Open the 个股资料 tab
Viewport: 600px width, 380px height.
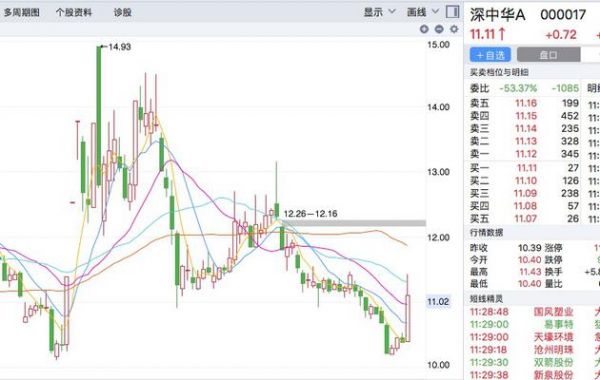[x=74, y=12]
